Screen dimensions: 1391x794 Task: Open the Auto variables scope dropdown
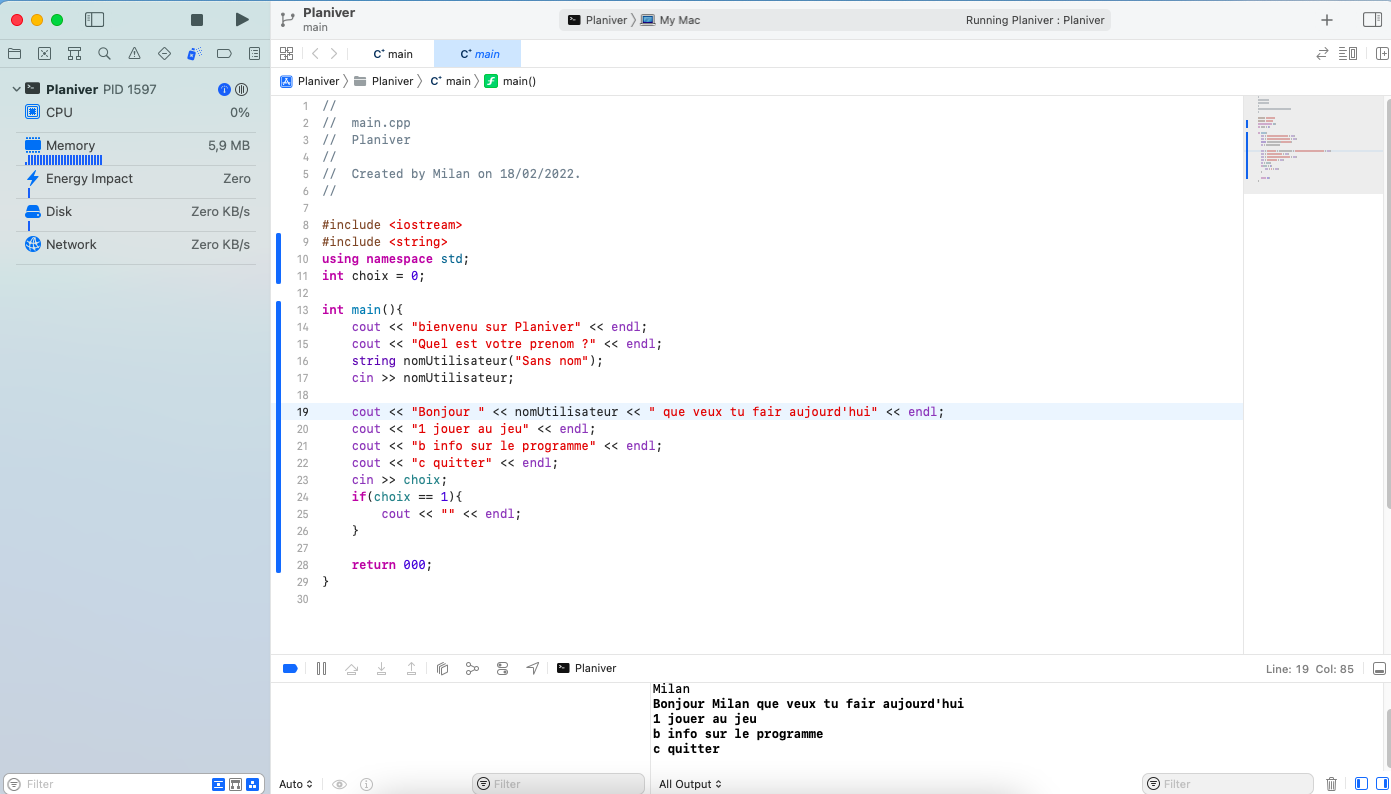pyautogui.click(x=296, y=784)
